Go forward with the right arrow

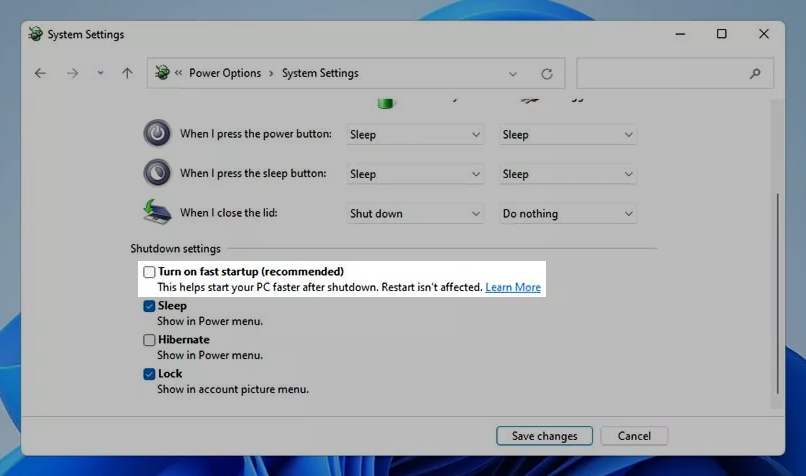coord(72,74)
